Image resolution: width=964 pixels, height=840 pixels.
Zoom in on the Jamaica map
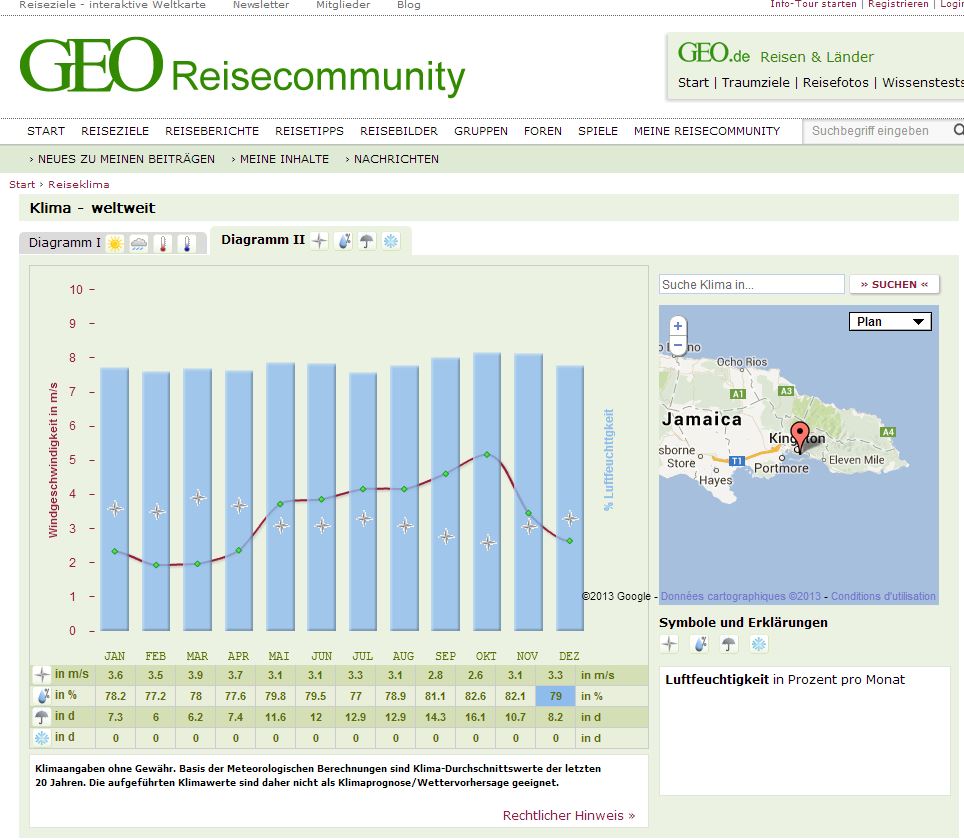pyautogui.click(x=678, y=326)
